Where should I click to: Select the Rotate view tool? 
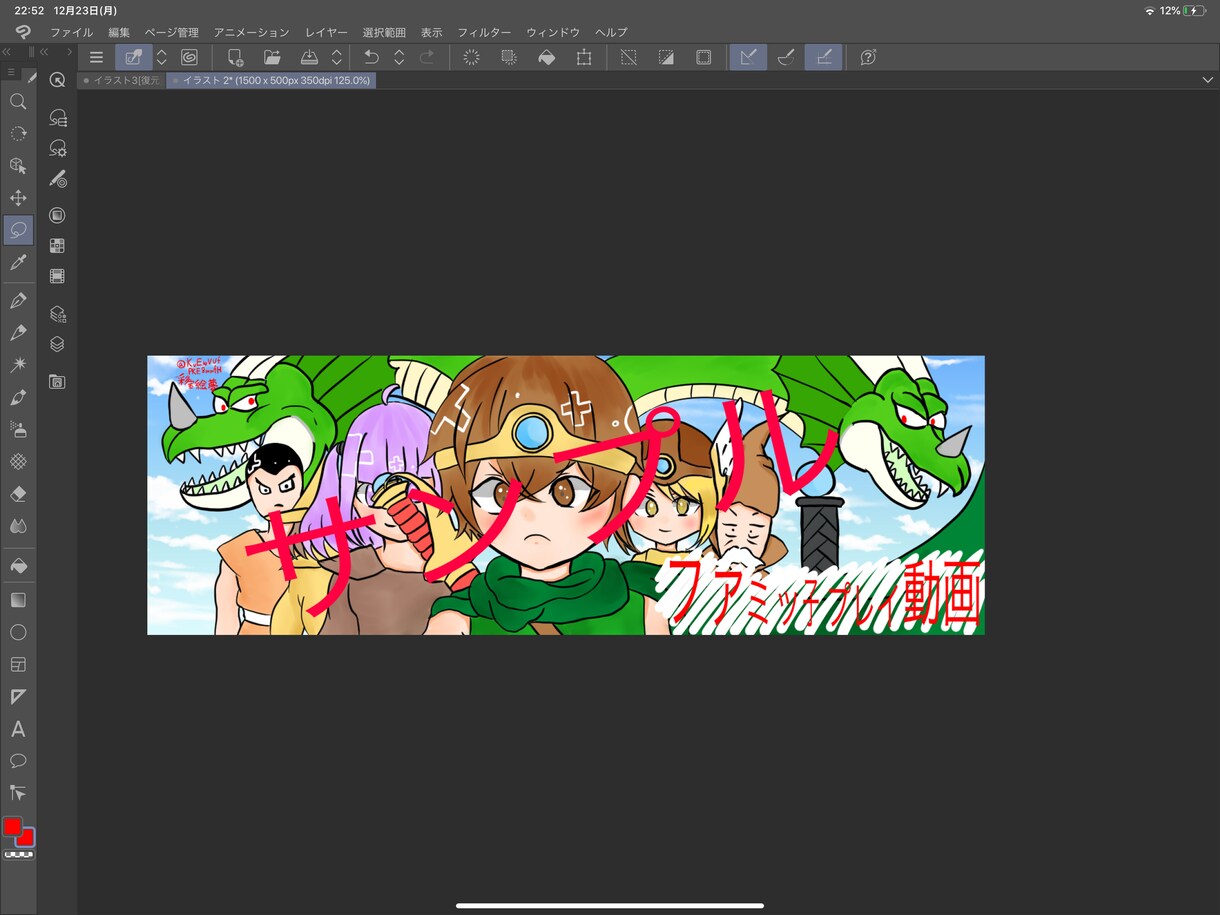[x=18, y=133]
